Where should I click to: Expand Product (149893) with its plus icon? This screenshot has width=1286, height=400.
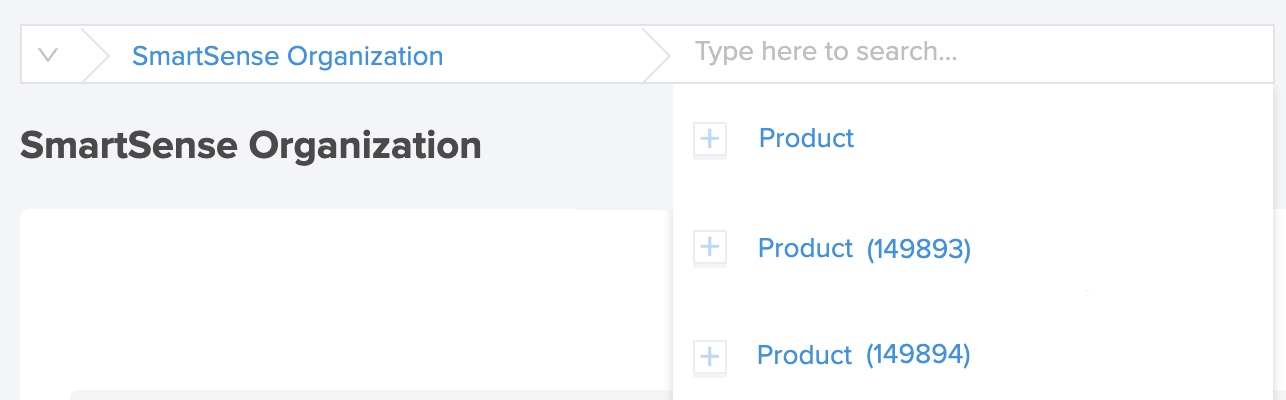tap(709, 248)
